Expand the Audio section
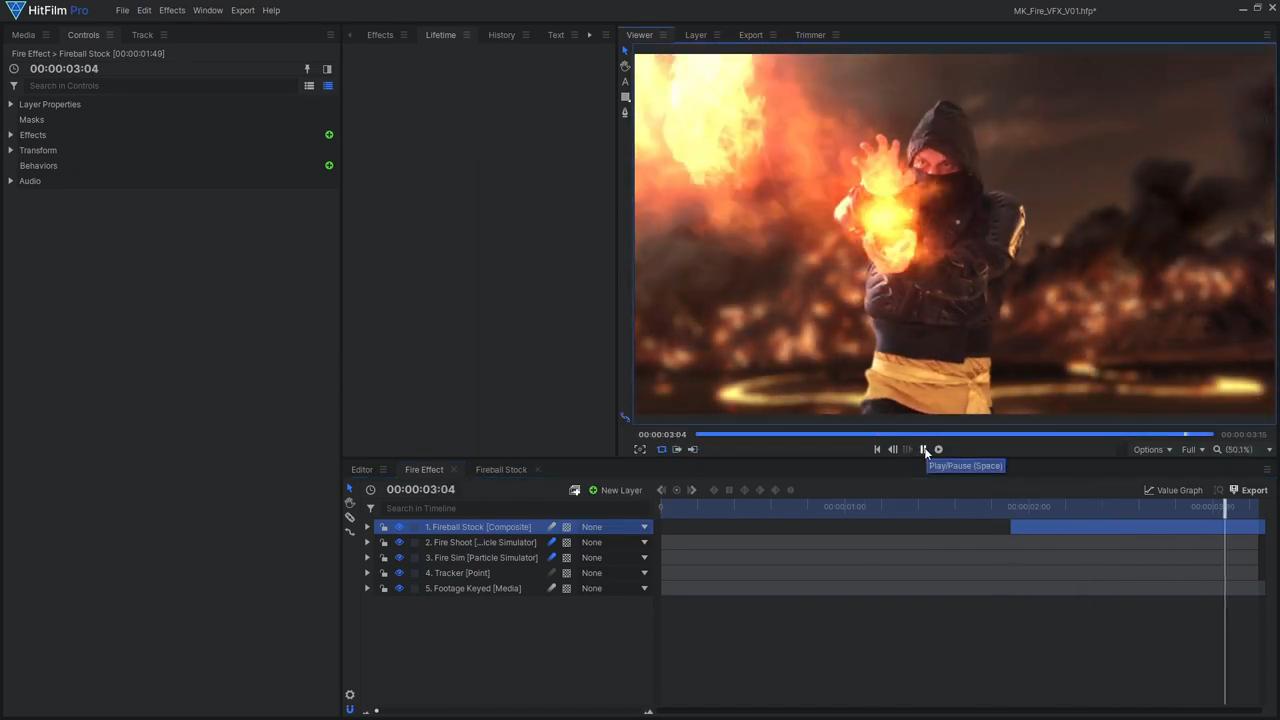The width and height of the screenshot is (1280, 720). 11,181
